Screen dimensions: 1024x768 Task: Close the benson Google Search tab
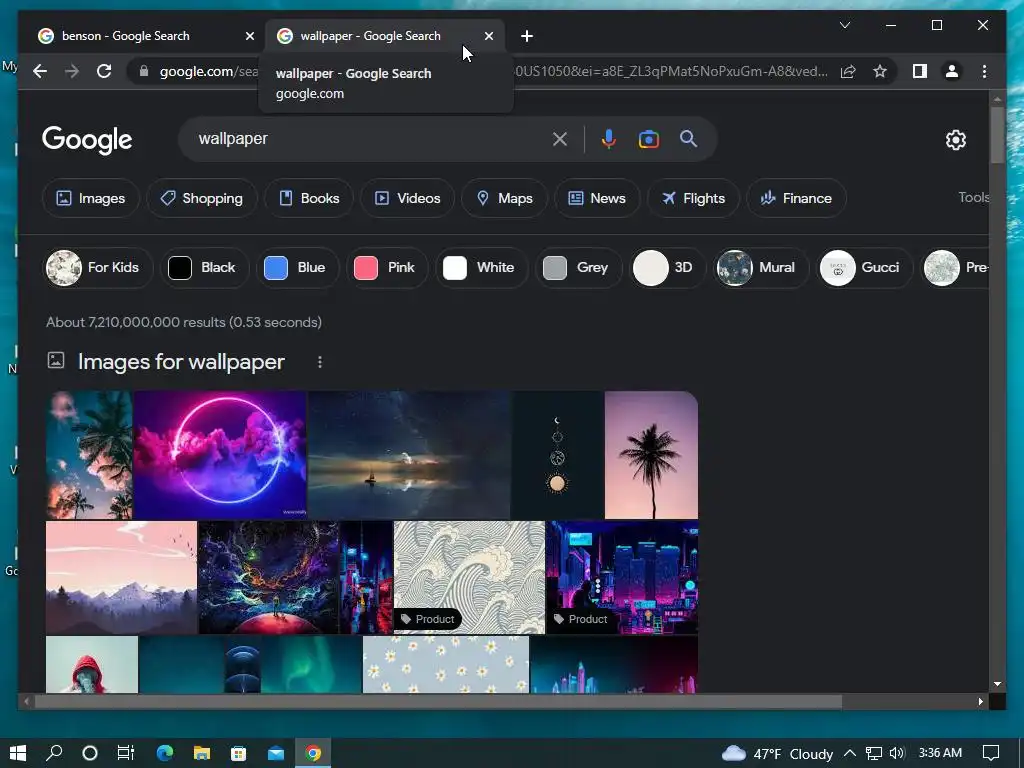(x=249, y=36)
